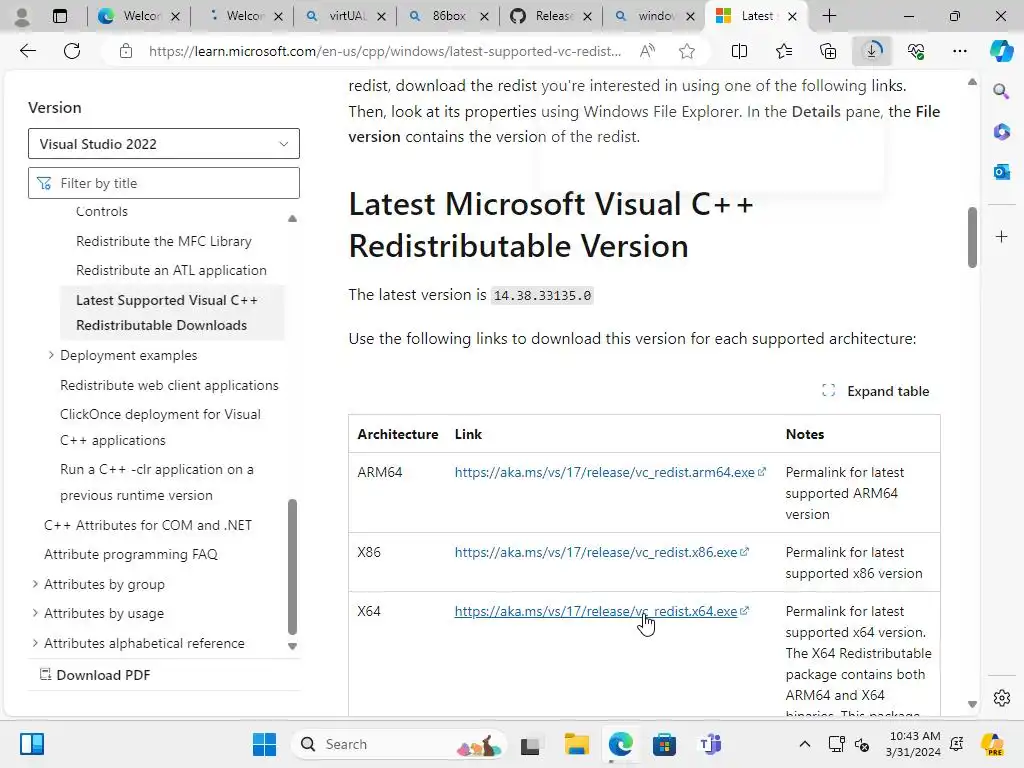Download the X86 vc_redist link
Viewport: 1024px width, 768px height.
tap(596, 552)
